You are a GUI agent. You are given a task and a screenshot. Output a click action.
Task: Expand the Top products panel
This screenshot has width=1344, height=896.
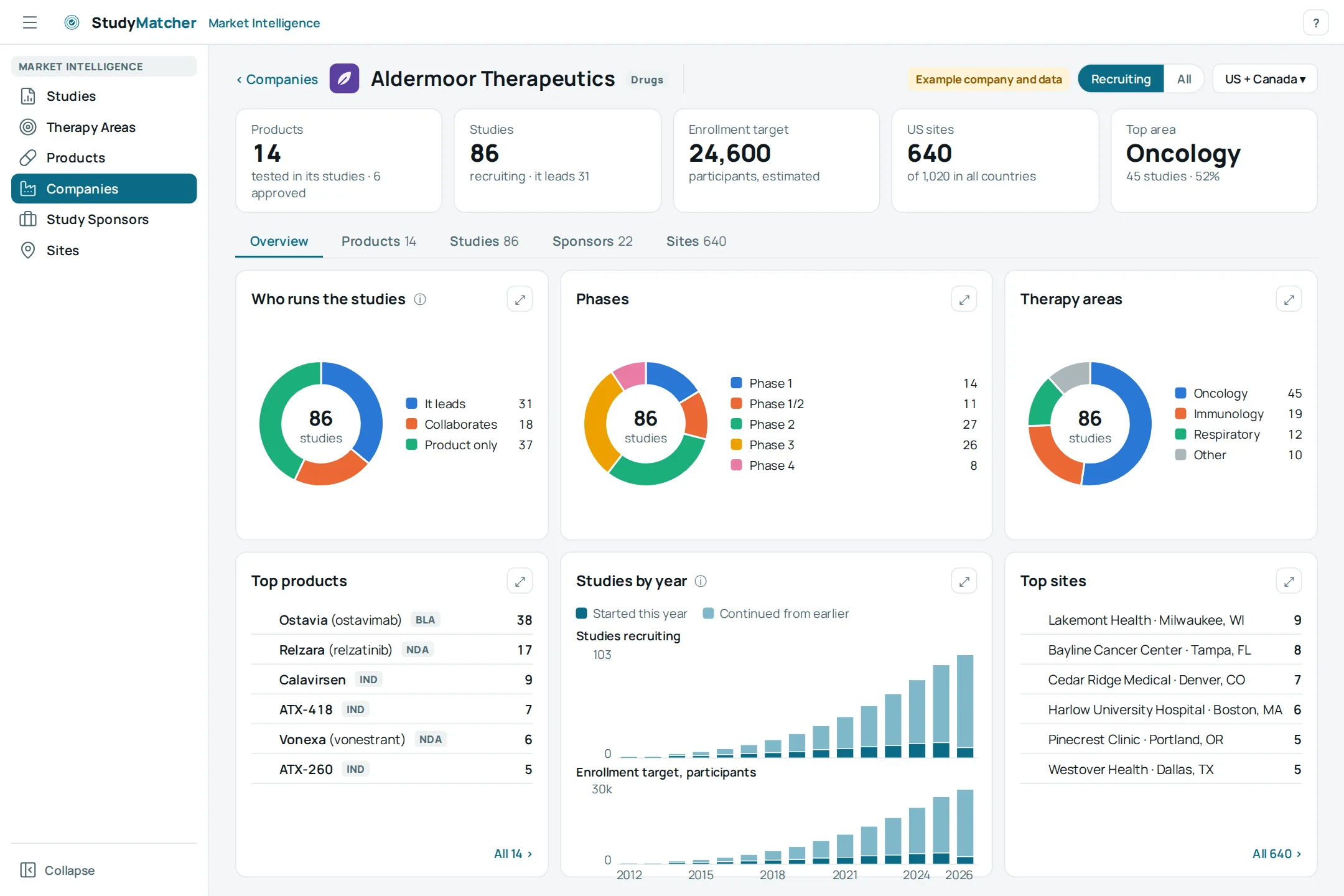point(520,581)
